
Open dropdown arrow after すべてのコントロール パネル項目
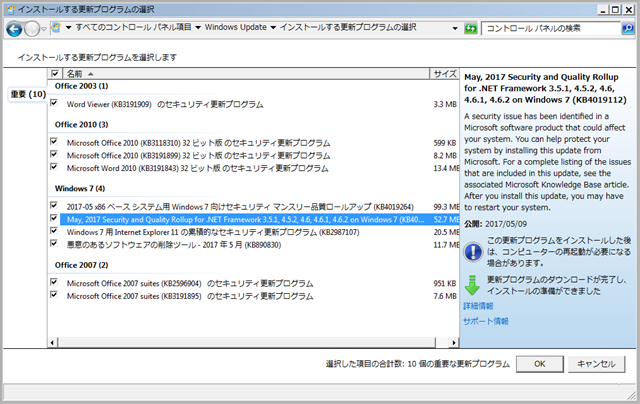(198, 28)
